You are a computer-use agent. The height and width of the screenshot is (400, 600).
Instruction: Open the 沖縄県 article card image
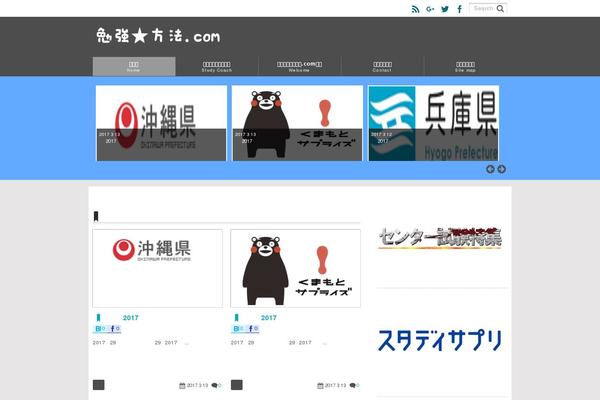[x=158, y=268]
